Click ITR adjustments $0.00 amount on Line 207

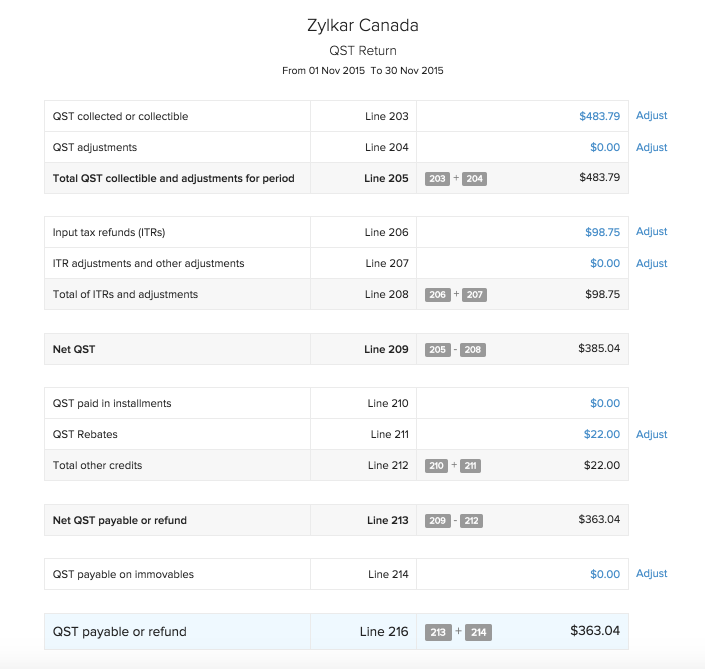604,264
